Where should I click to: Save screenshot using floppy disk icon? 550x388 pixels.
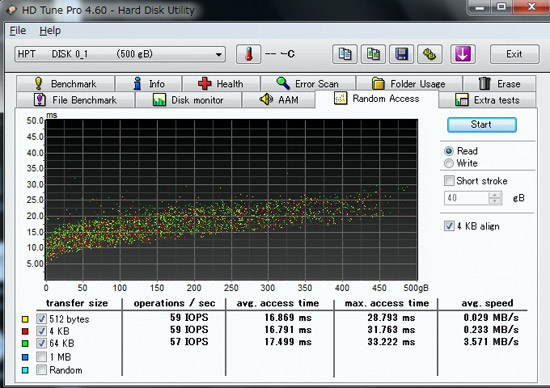pyautogui.click(x=401, y=54)
